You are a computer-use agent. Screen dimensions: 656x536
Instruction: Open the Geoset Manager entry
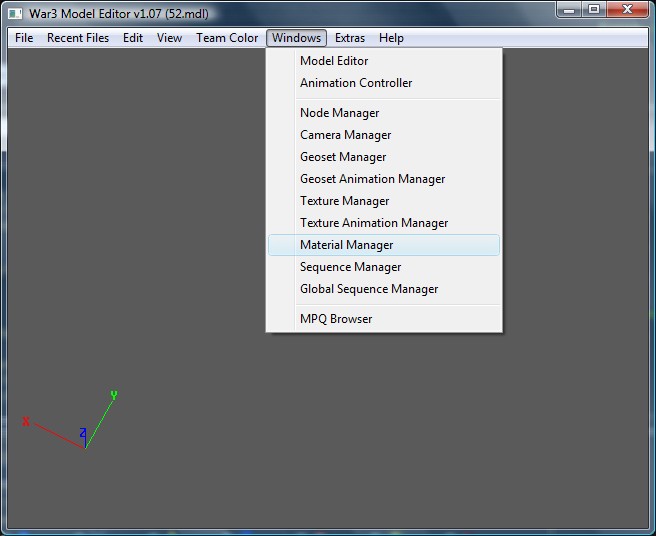click(x=384, y=157)
